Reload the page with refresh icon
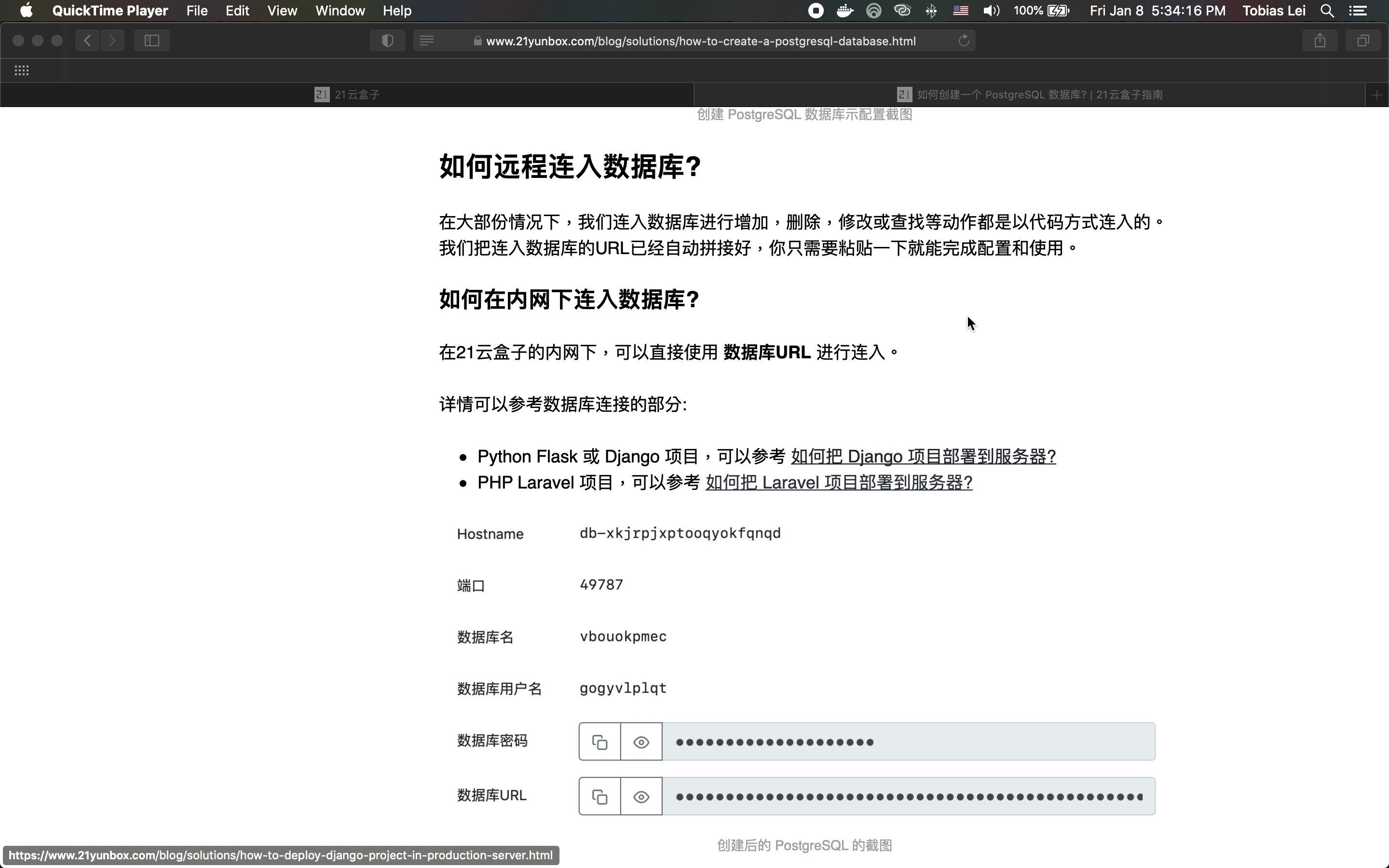 point(964,41)
